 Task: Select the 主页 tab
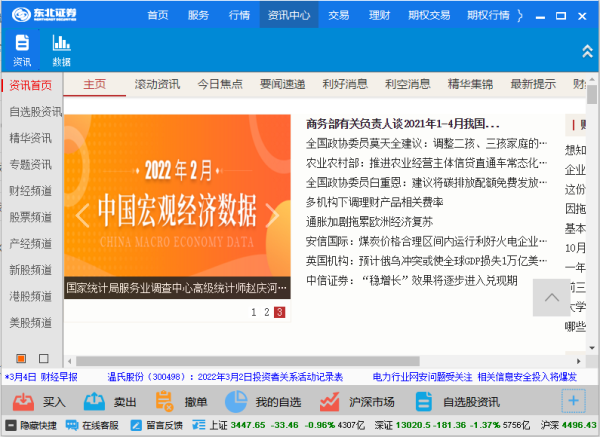(95, 84)
